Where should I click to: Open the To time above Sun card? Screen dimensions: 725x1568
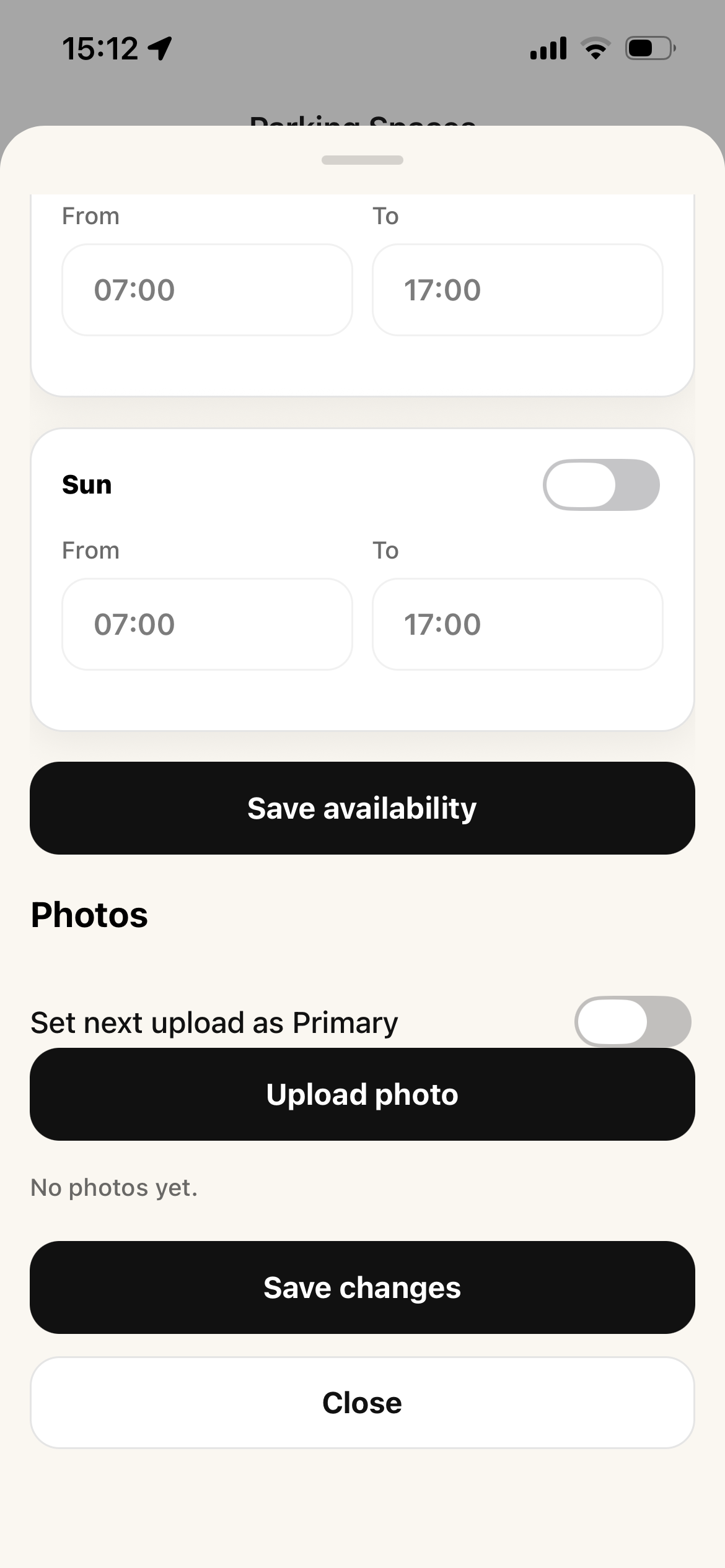click(x=517, y=290)
